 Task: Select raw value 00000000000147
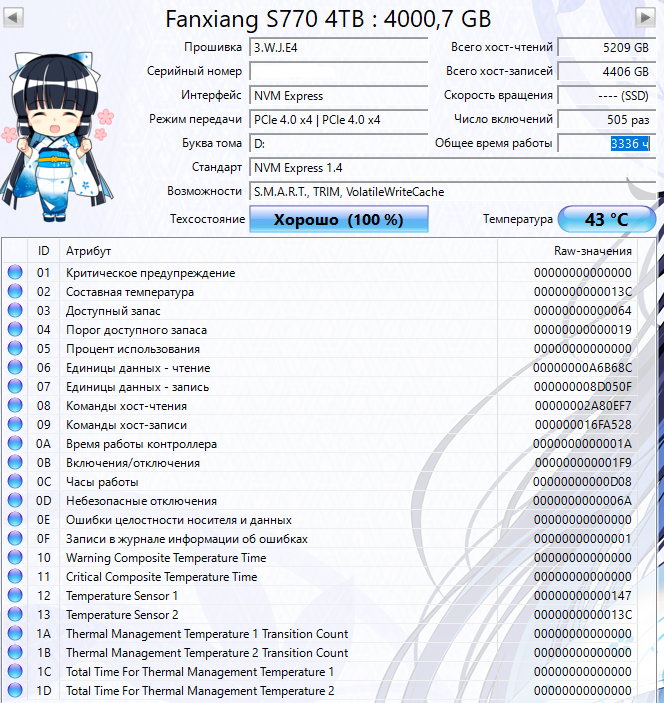pos(582,595)
